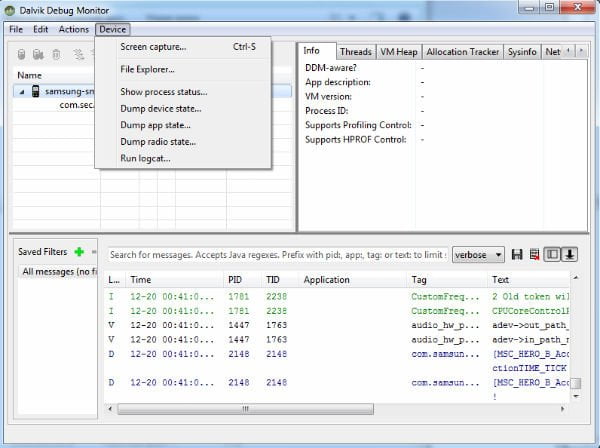The height and width of the screenshot is (448, 600).
Task: Click the VM version info label
Action: point(328,97)
